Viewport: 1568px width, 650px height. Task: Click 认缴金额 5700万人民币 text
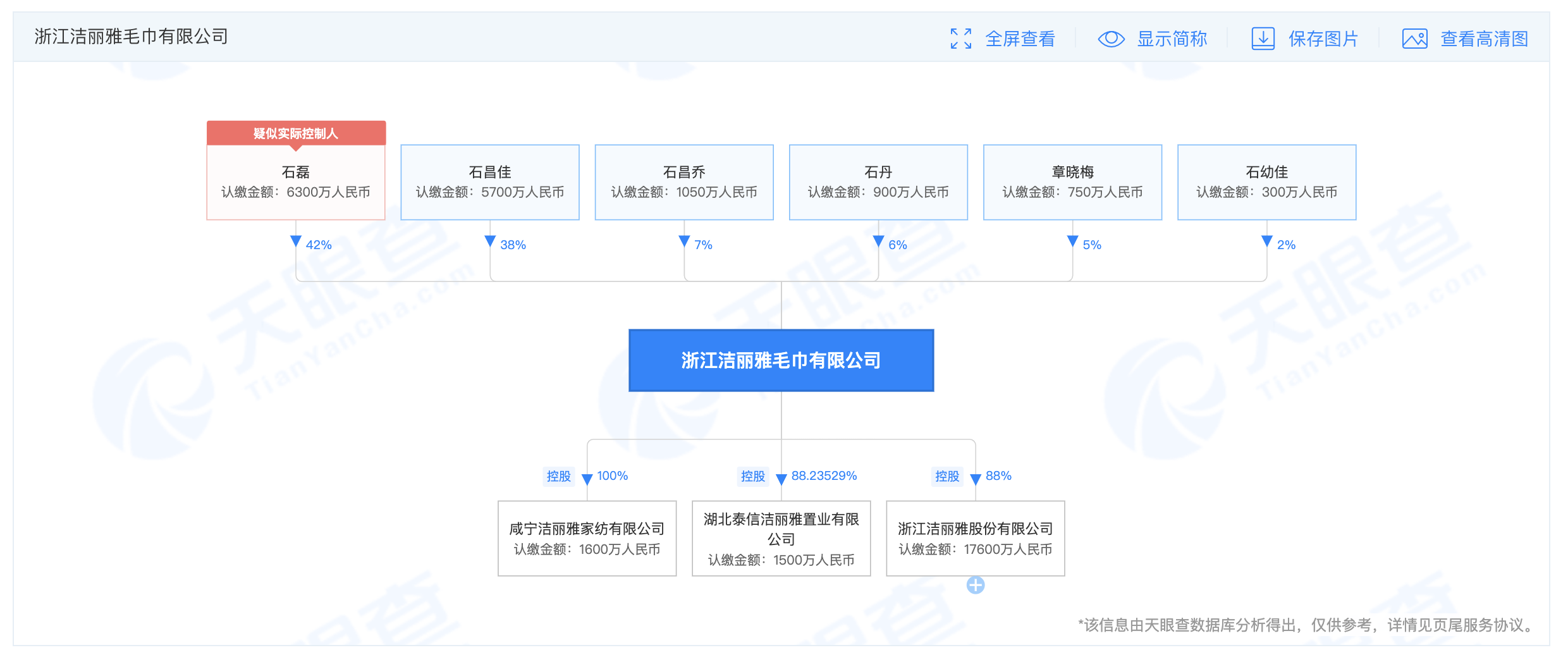490,192
